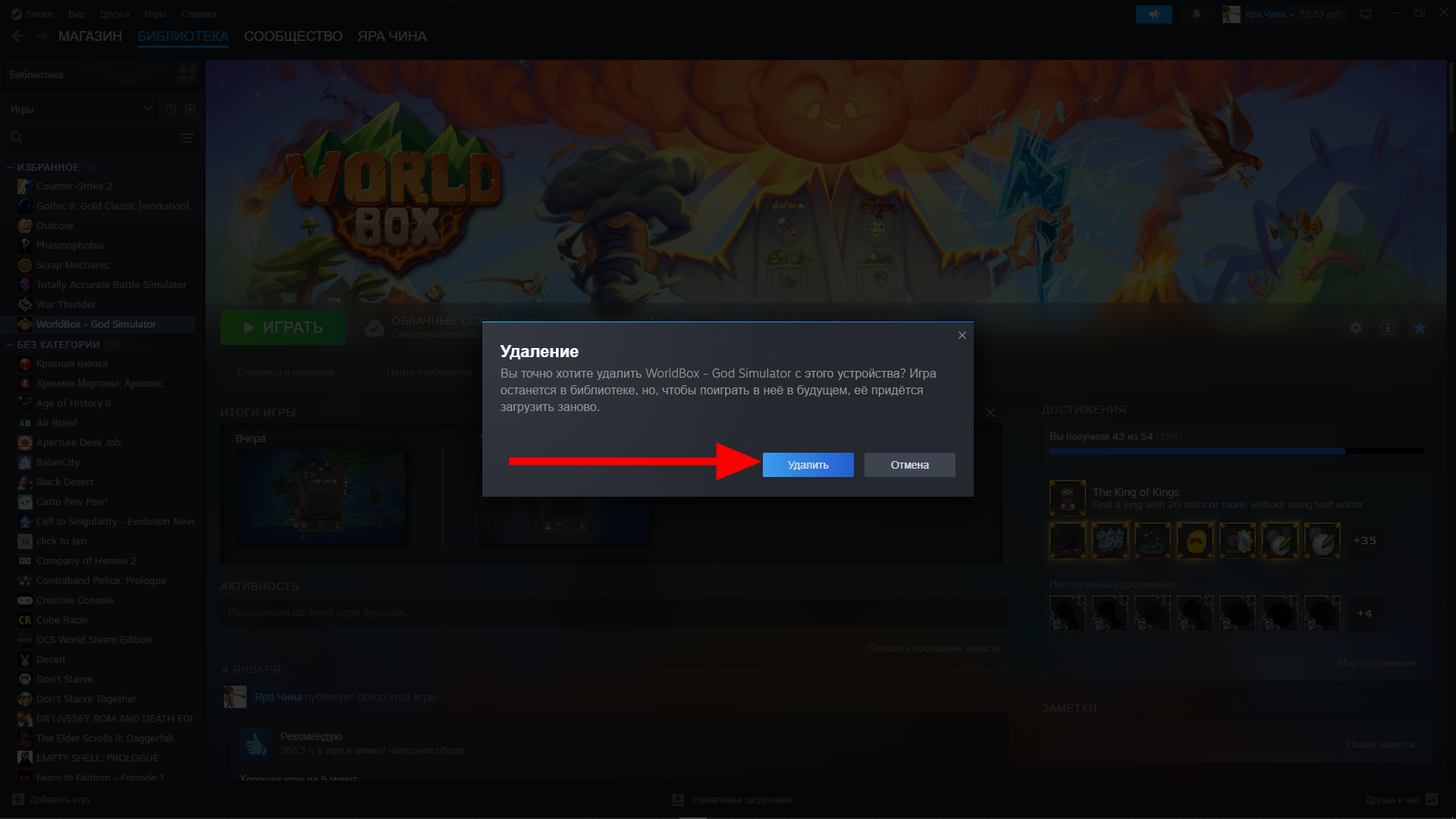Click the recent activity clock icon

pyautogui.click(x=171, y=109)
